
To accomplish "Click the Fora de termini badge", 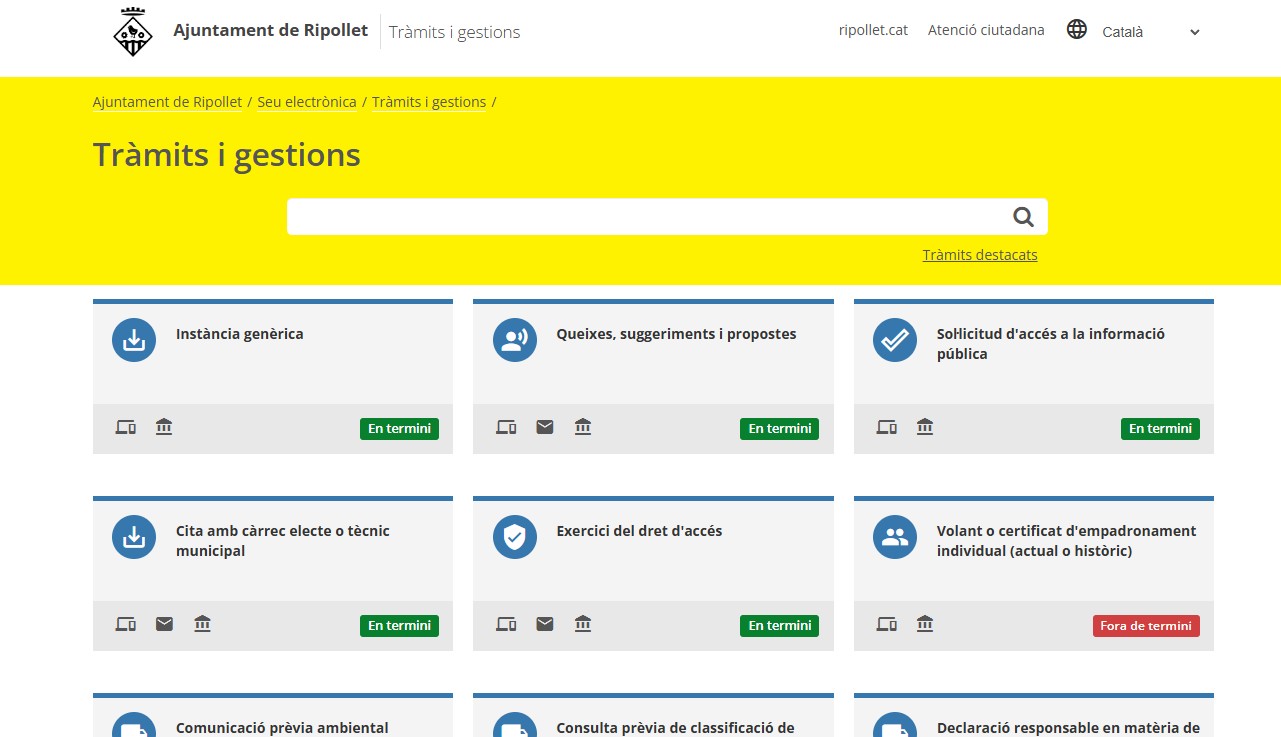I will [1146, 626].
